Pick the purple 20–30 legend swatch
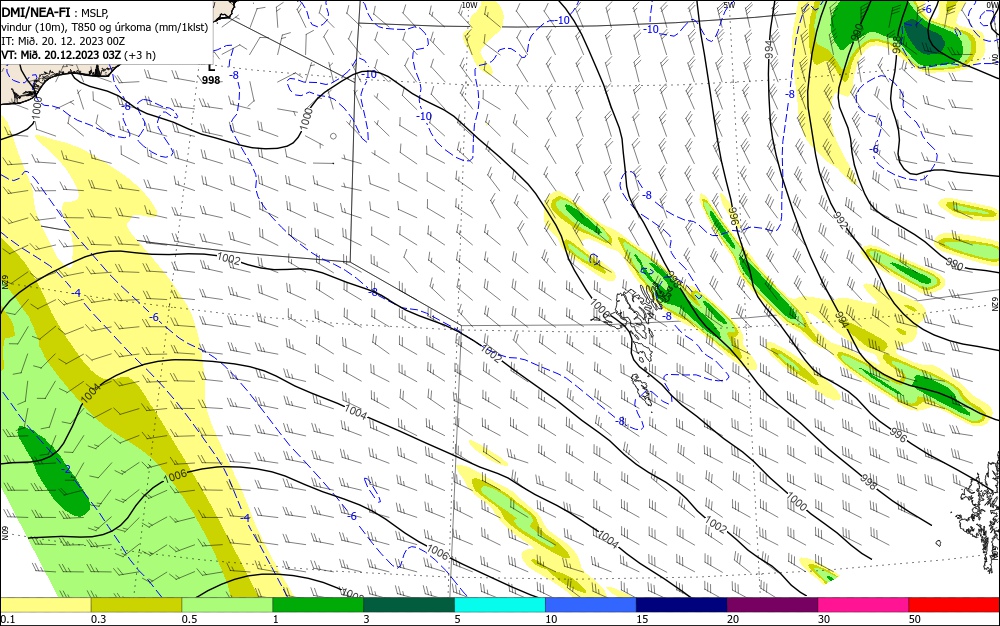This screenshot has height=626, width=1000. (772, 605)
